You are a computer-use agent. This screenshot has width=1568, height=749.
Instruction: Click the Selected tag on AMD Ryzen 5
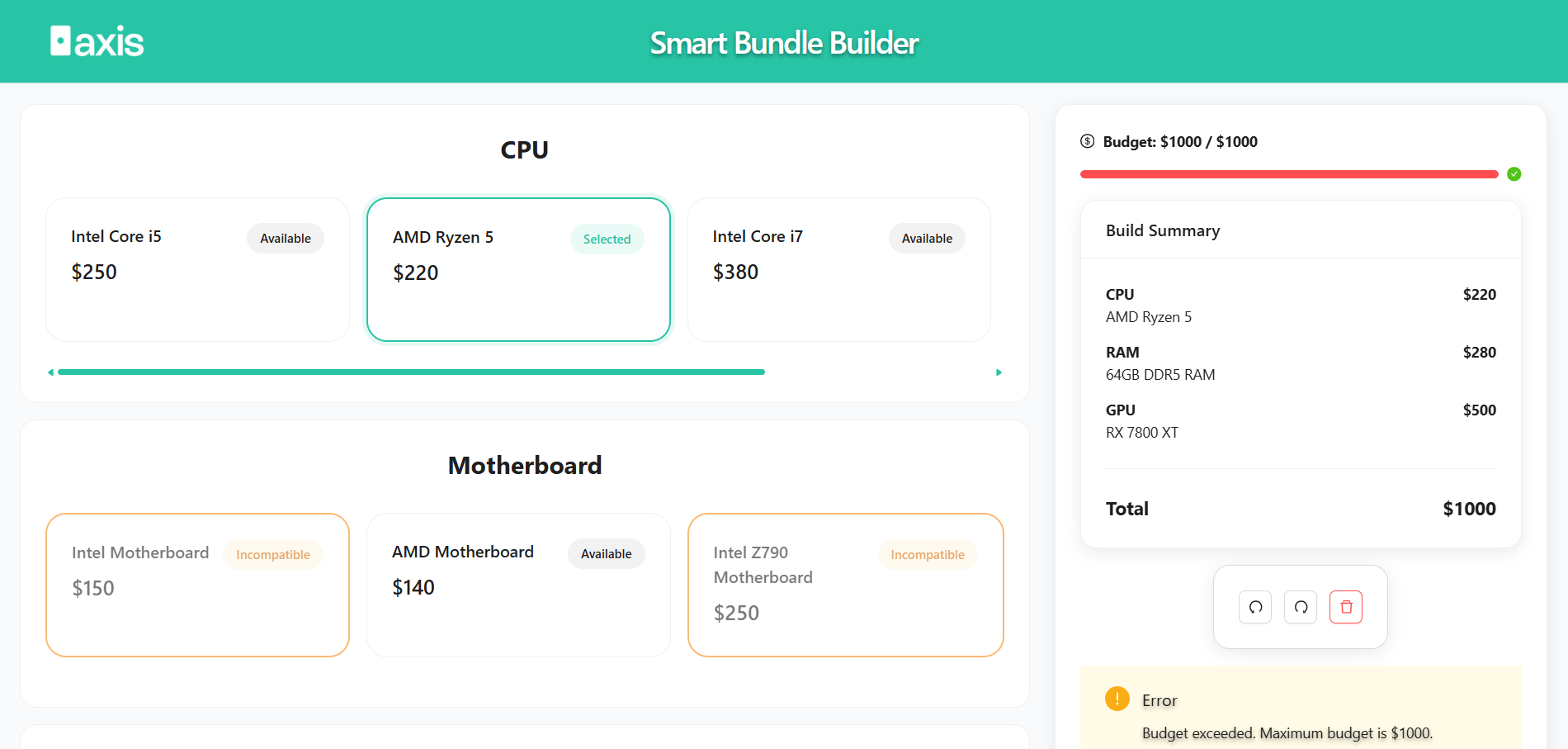coord(607,239)
